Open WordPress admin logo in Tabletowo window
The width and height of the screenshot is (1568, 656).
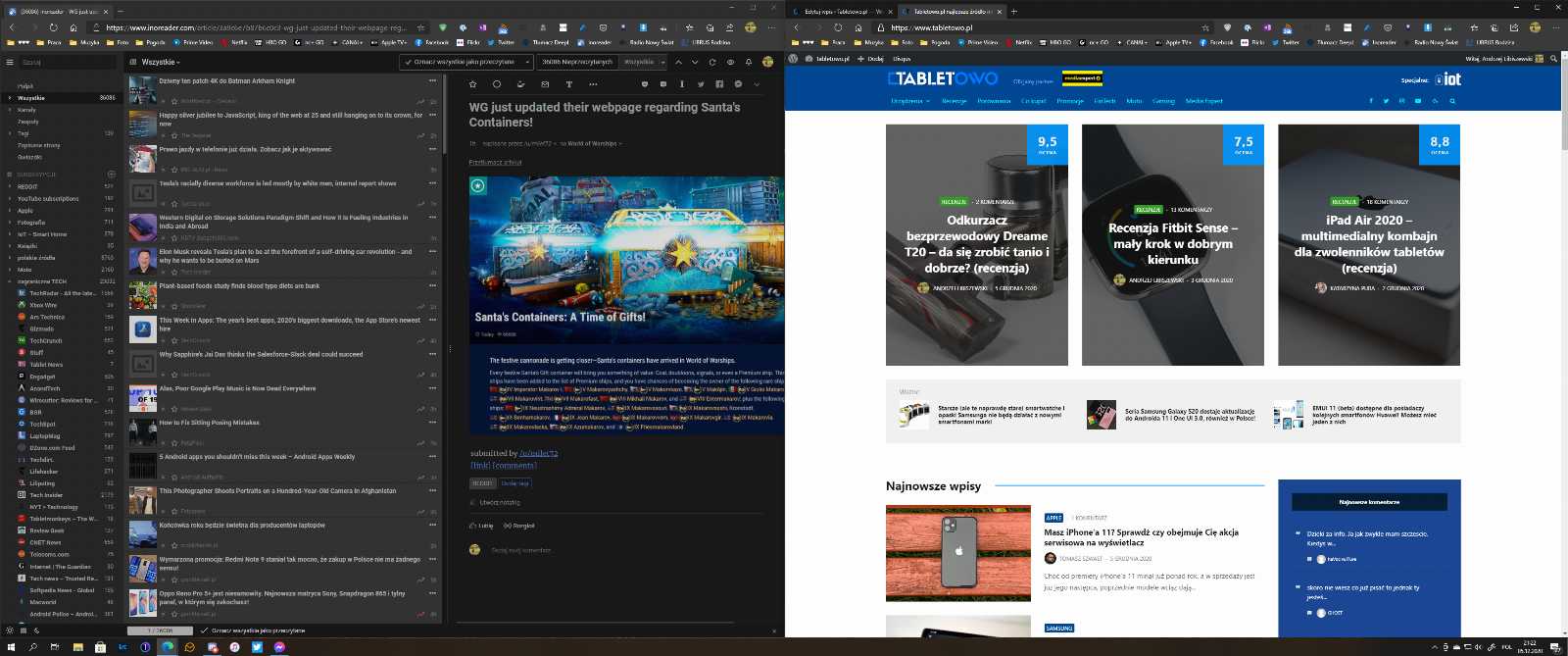793,59
